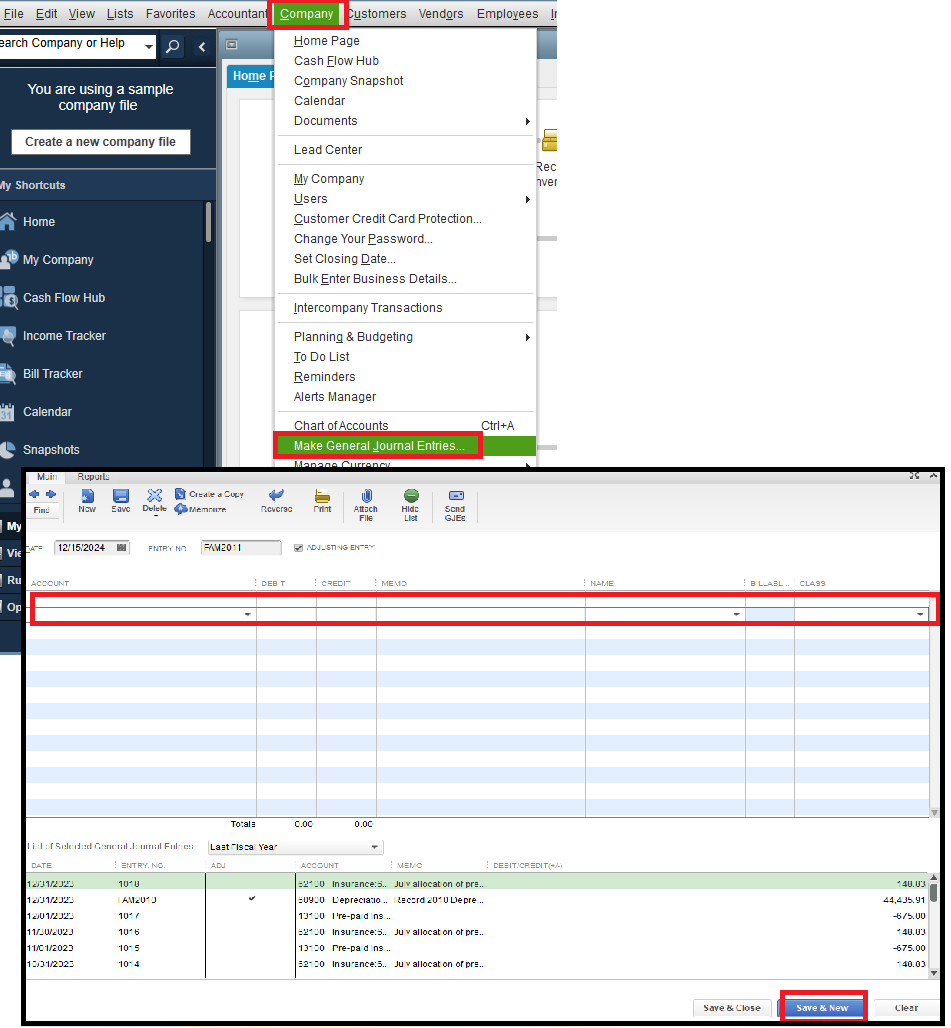Click the journal entry date field
The width and height of the screenshot is (951, 1028).
click(92, 547)
